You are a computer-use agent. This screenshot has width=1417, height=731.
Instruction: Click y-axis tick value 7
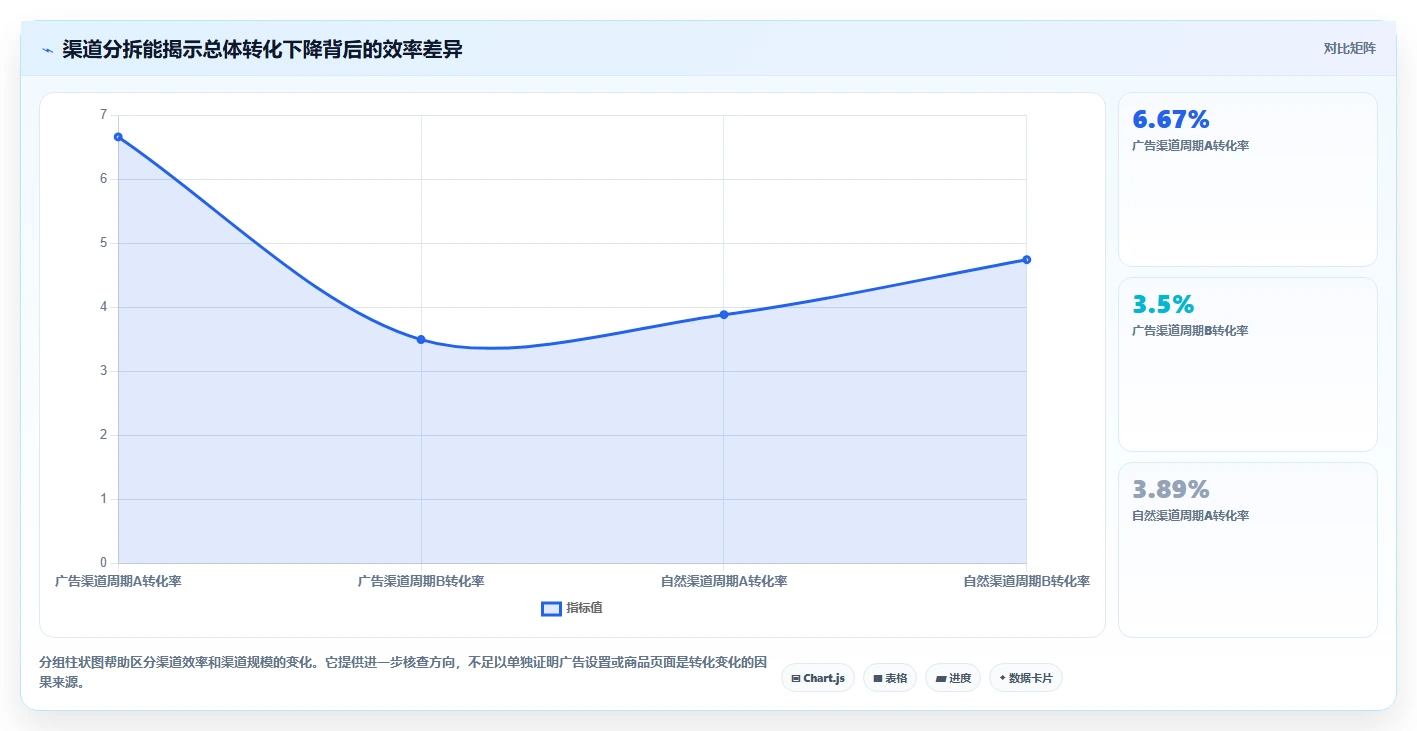point(103,115)
